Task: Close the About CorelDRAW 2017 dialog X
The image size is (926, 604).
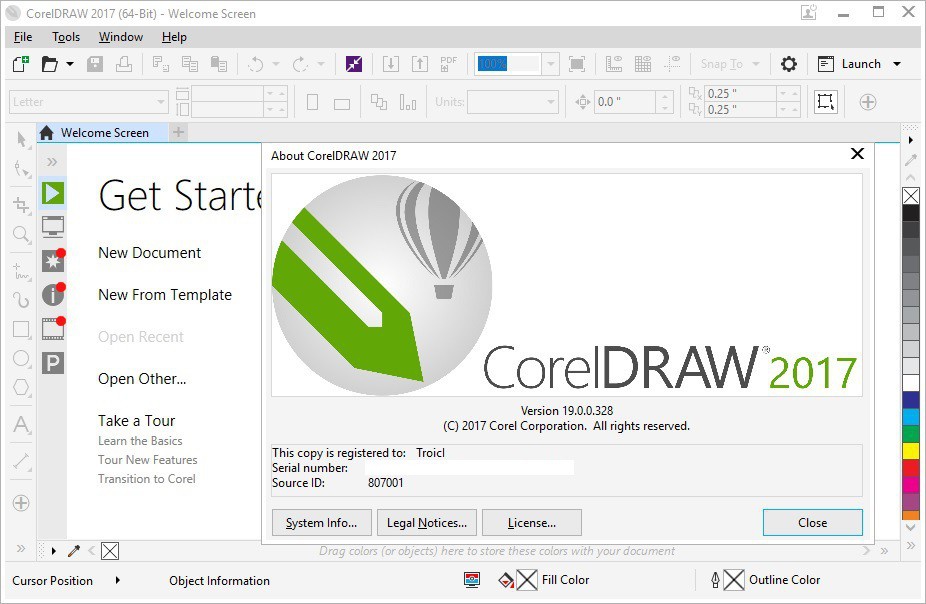Action: click(857, 154)
